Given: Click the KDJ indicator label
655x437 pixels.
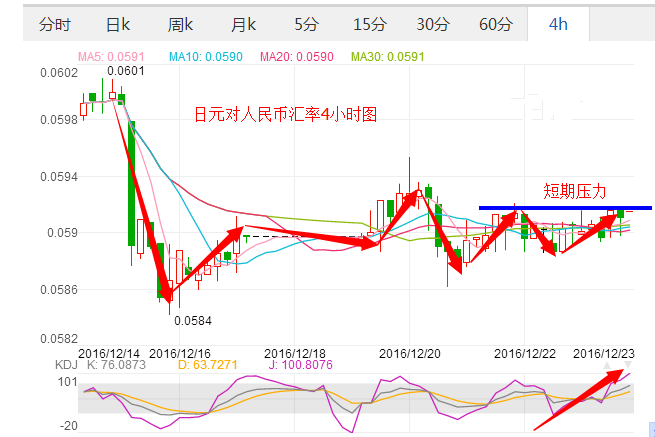Looking at the screenshot, I should [66, 365].
